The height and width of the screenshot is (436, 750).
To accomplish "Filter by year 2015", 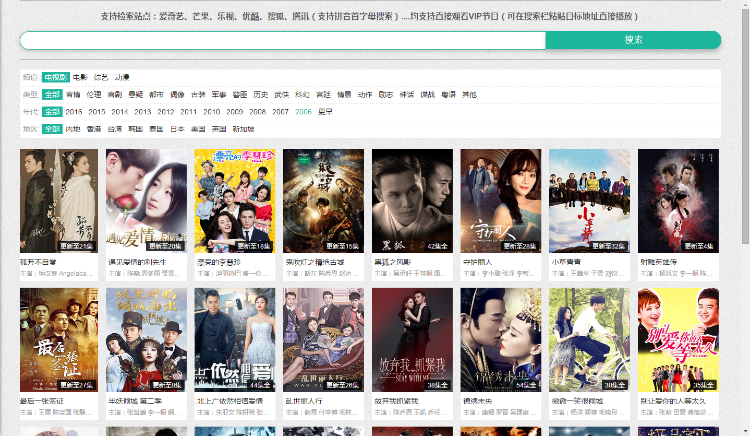I will (x=97, y=112).
